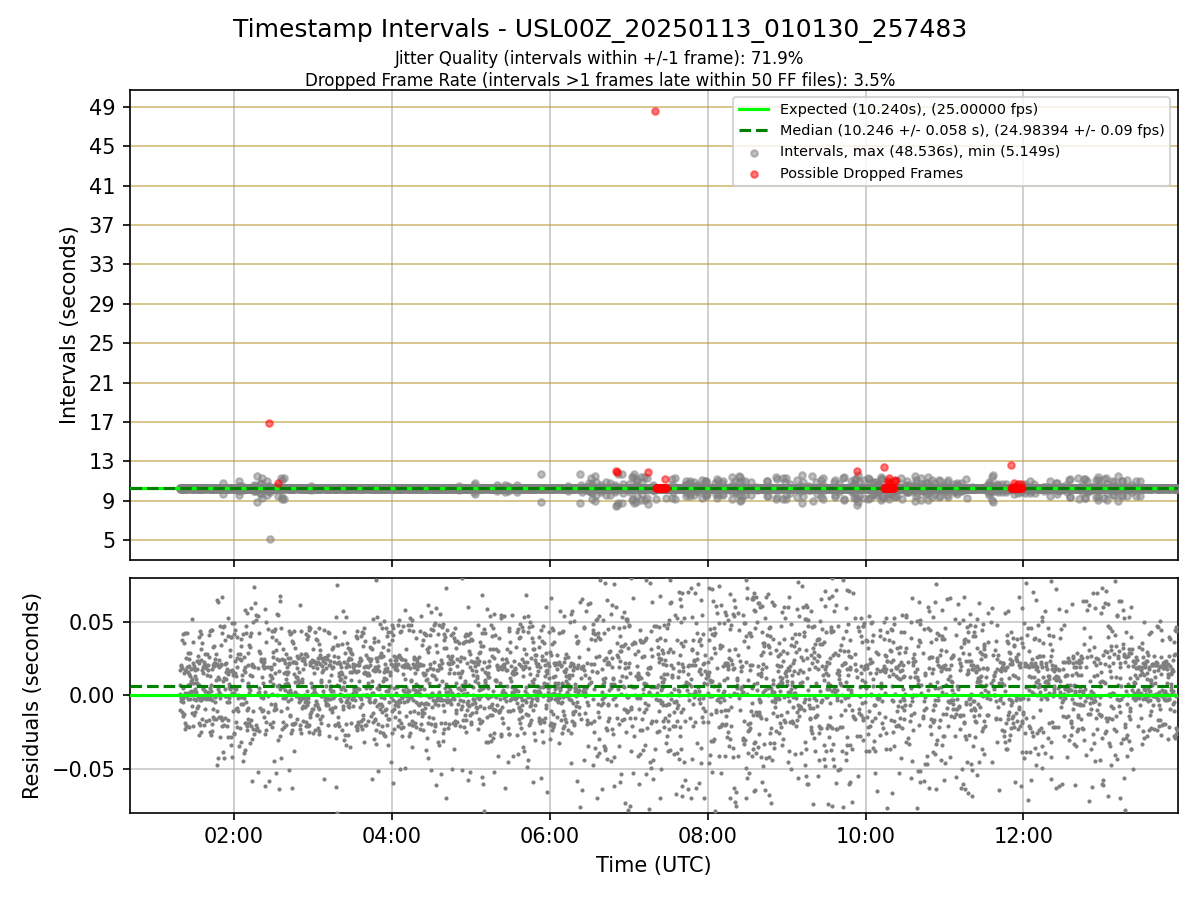1200x900 pixels.
Task: Select the red outlier point near 49 seconds
Action: 655,111
